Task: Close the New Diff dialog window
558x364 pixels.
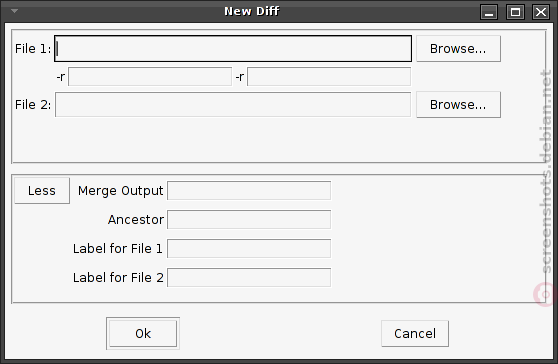Action: [541, 12]
